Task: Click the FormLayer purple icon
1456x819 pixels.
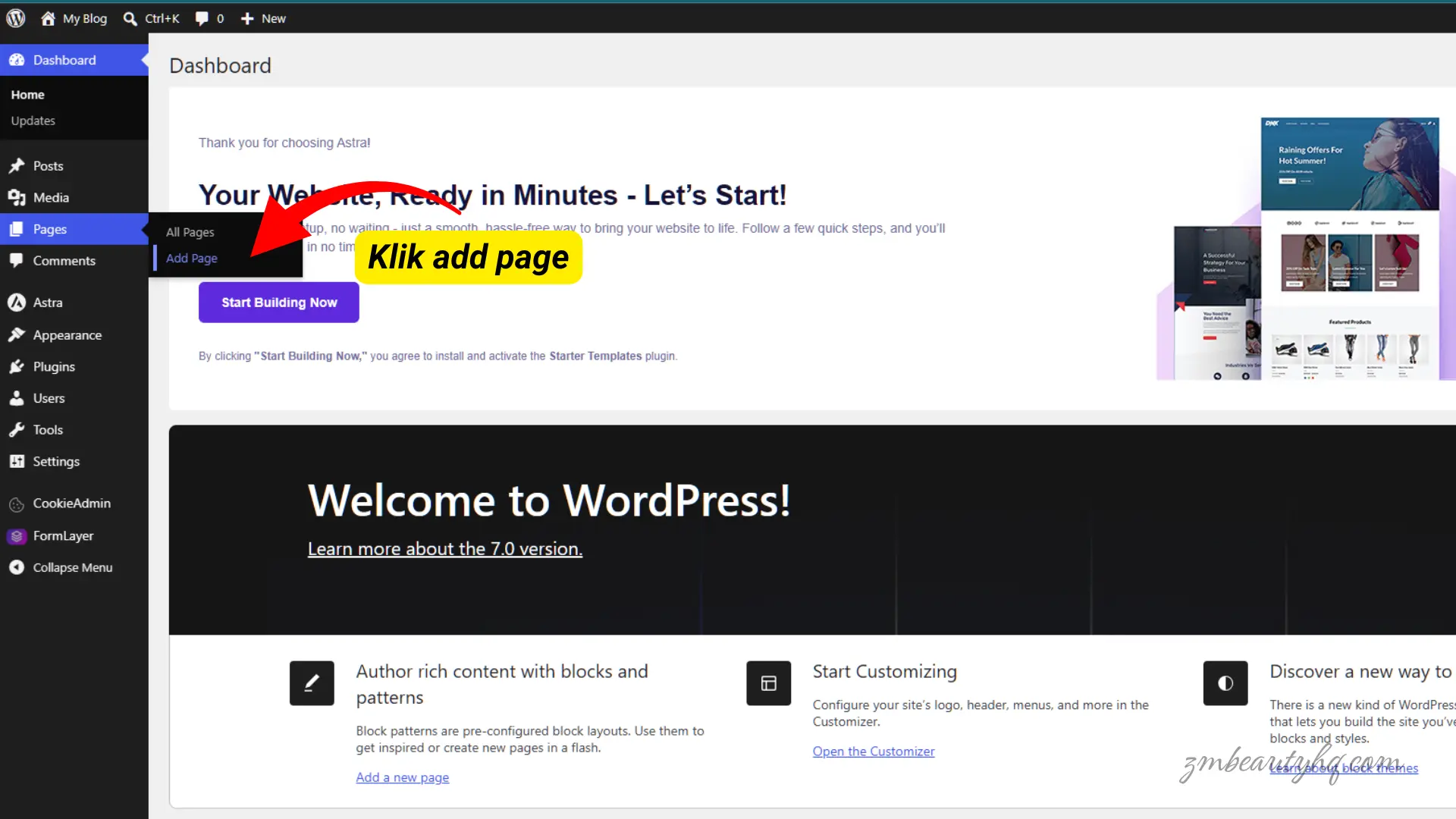Action: 17,535
